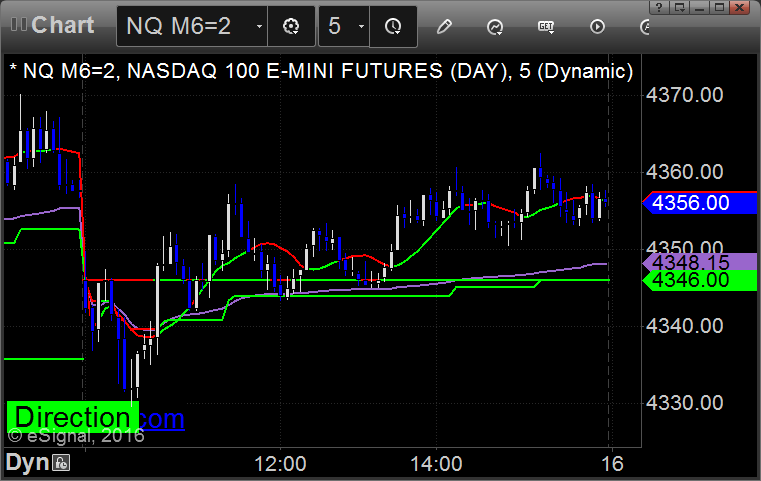Open the NQ M6=2 symbol dropdown arrow
This screenshot has height=481, width=761.
259,26
